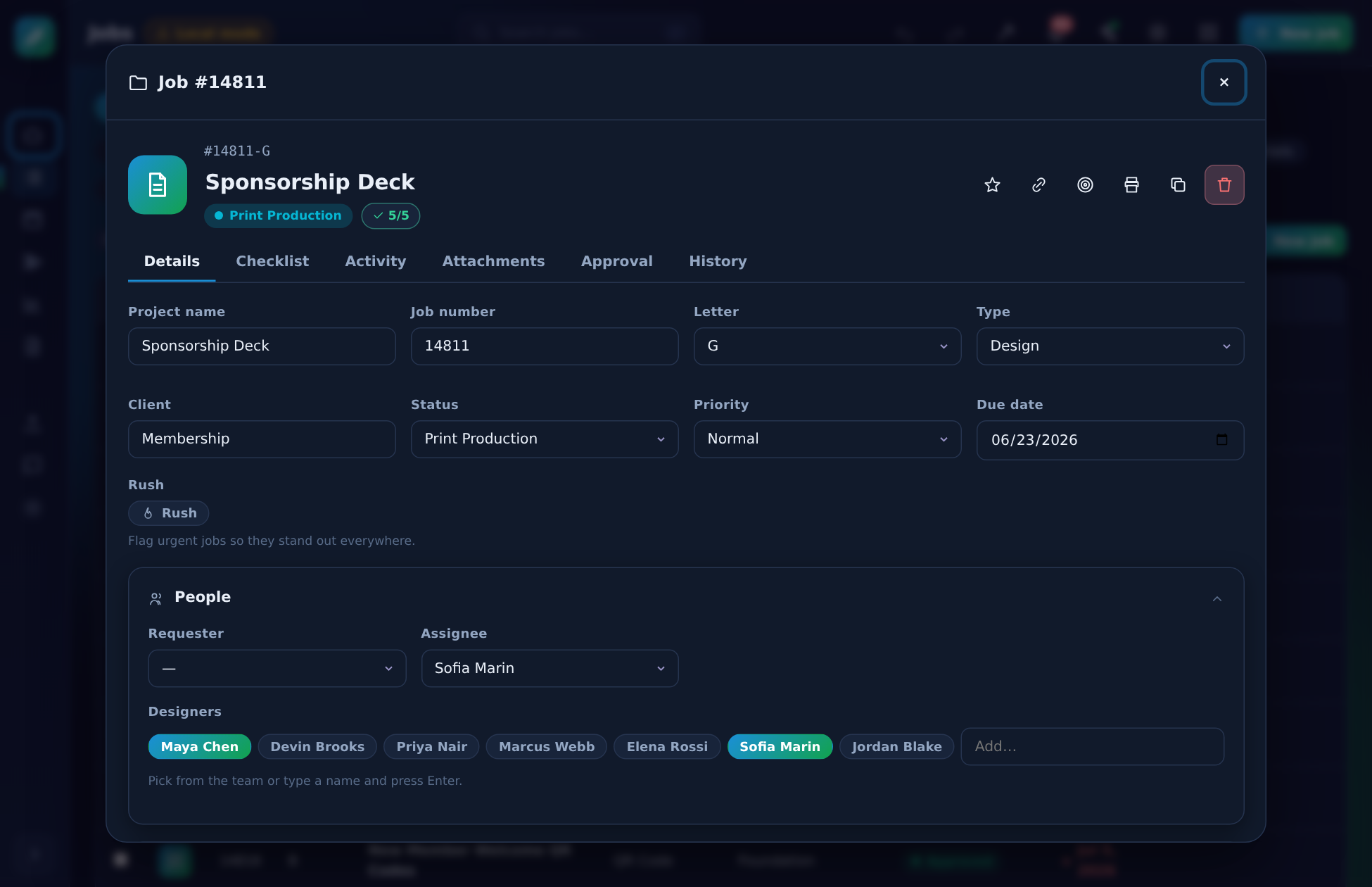Click the #14811-G job code text
Screen dimensions: 1372x887
237,151
